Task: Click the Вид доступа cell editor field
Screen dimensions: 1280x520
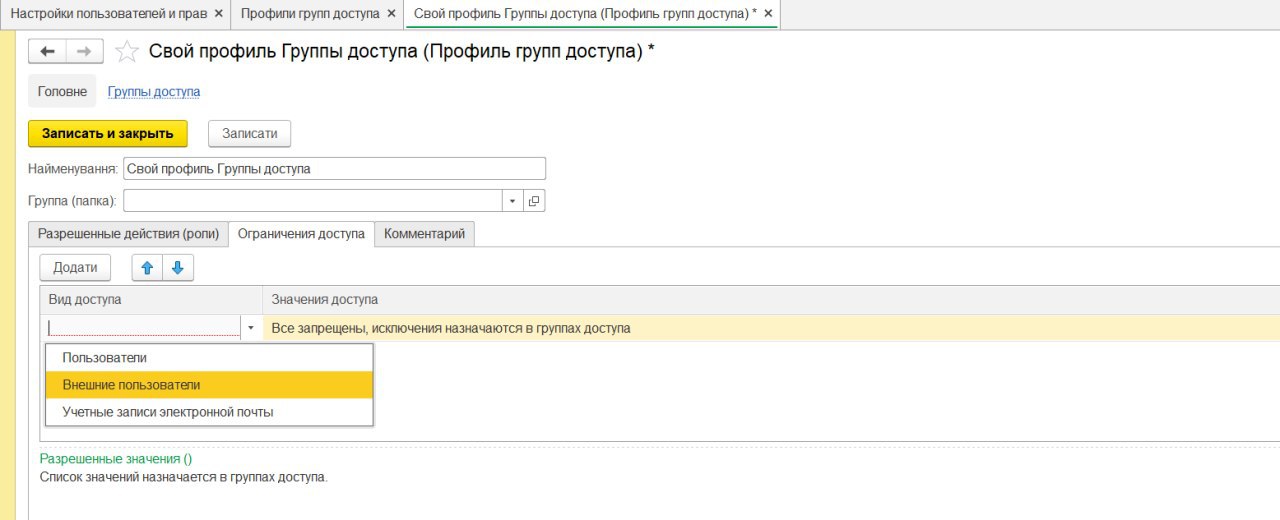Action: [142, 328]
